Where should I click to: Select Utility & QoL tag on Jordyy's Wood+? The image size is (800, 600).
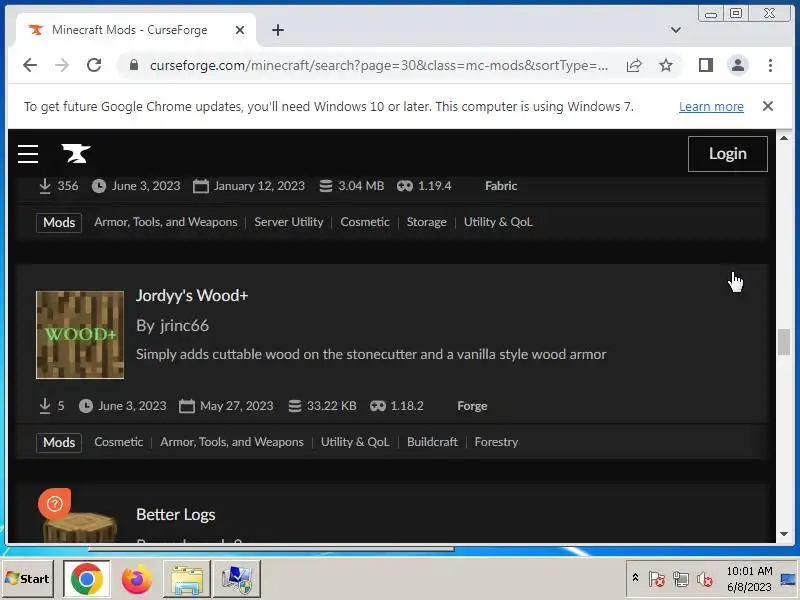click(x=355, y=442)
